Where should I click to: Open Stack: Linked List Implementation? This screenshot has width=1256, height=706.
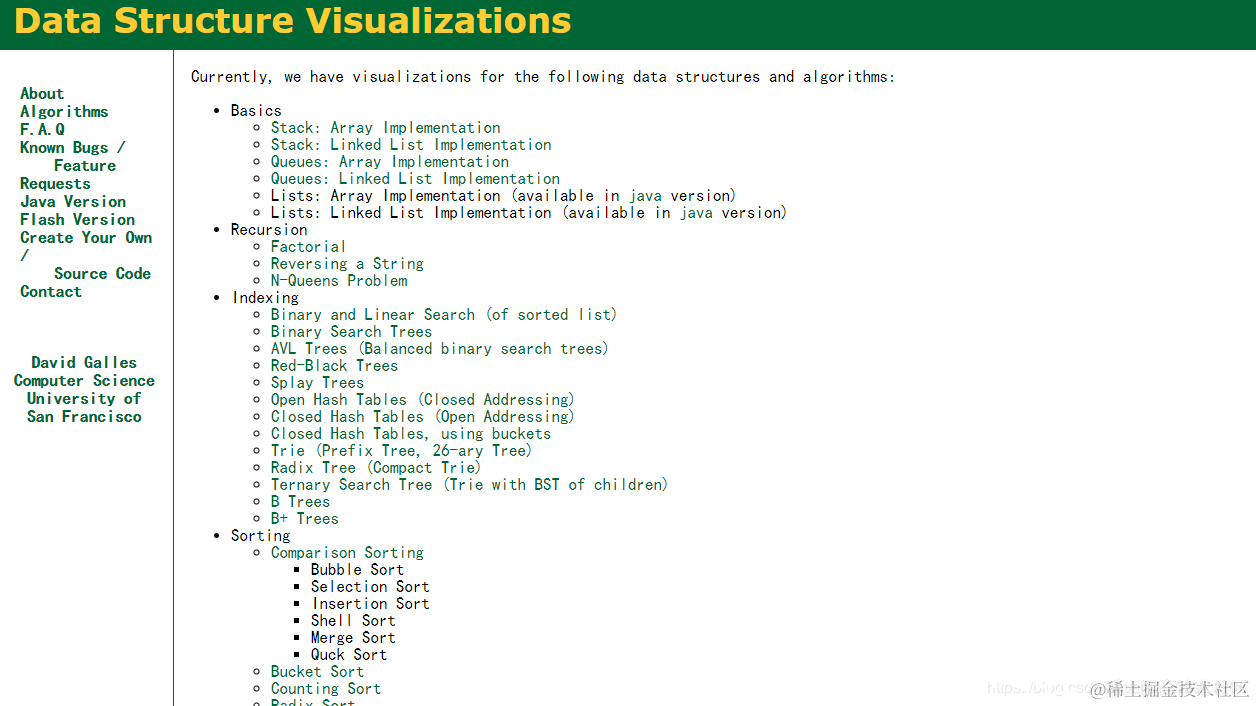point(411,145)
